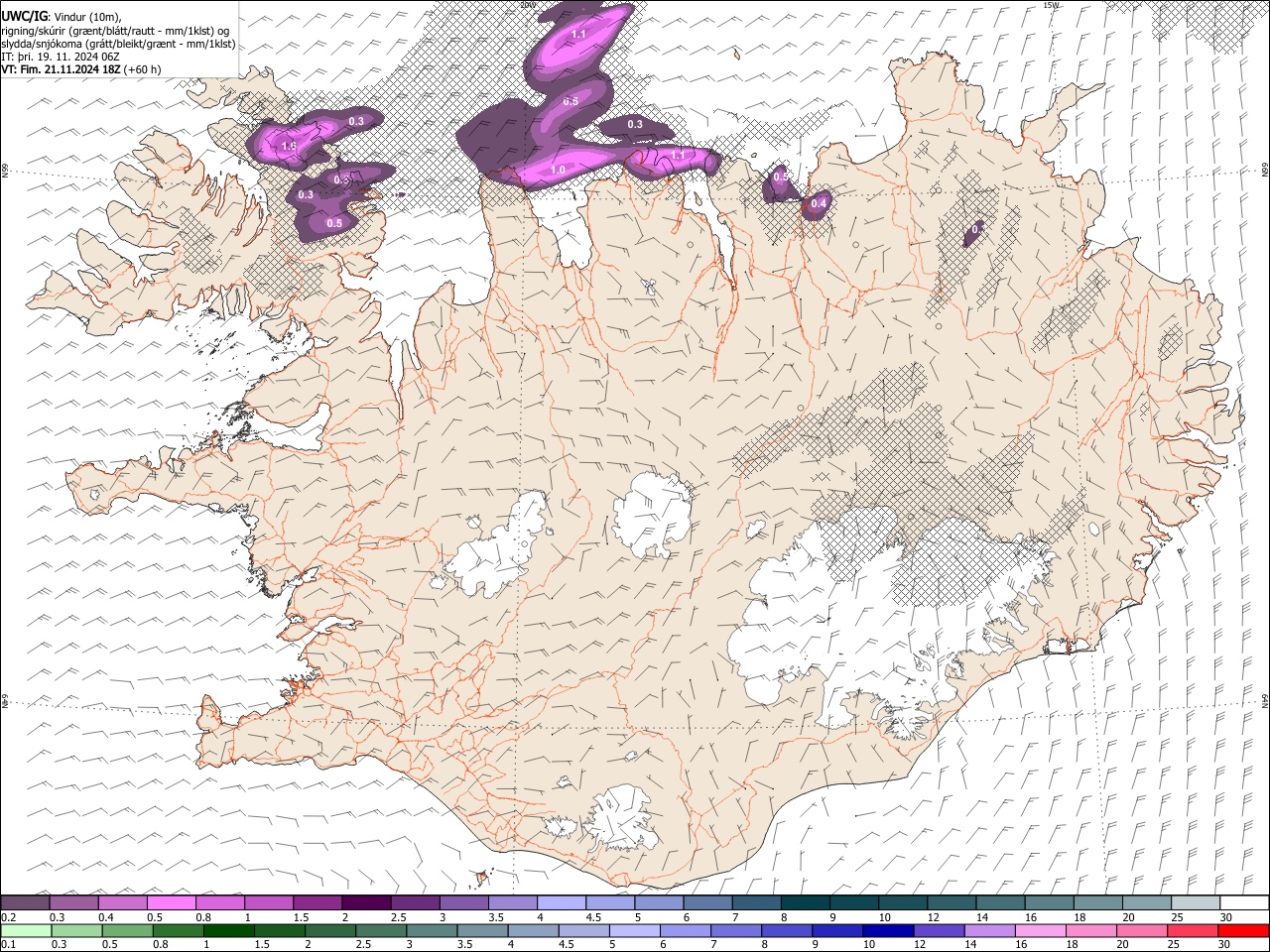Viewport: 1270px width, 952px height.
Task: Pick the snow legend swatch between 4 and 4.5
Action: pos(562,903)
